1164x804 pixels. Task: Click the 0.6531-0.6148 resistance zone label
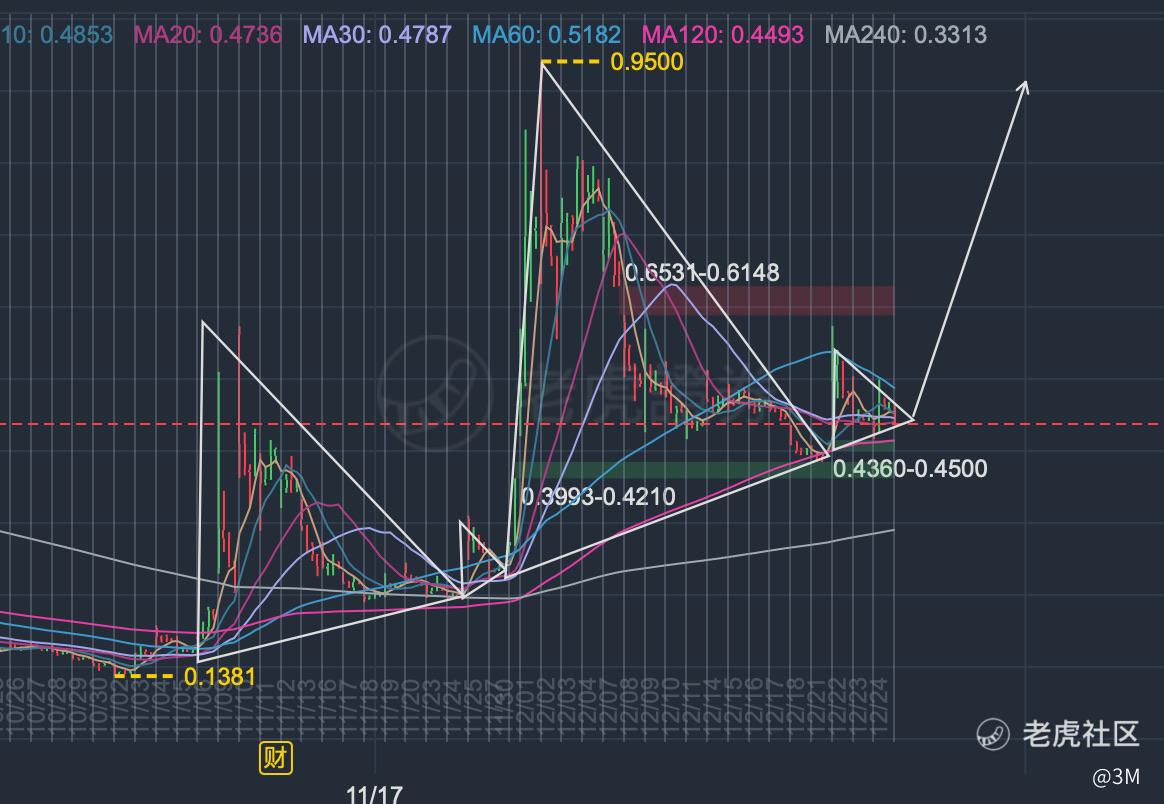pos(702,272)
